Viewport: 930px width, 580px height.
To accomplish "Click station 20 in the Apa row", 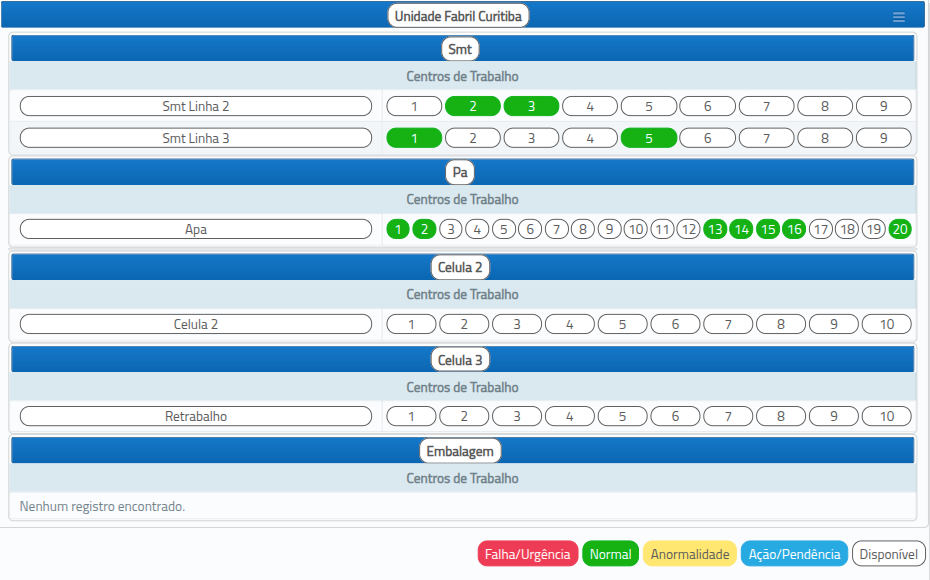I will click(x=899, y=230).
